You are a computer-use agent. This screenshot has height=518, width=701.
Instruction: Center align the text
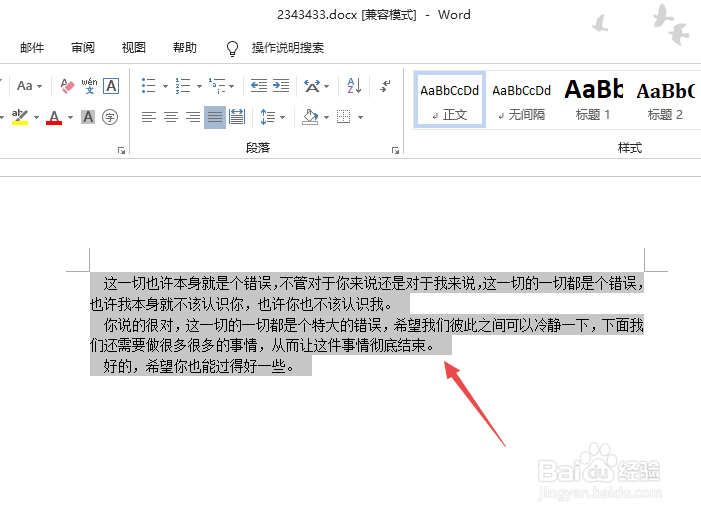click(171, 118)
